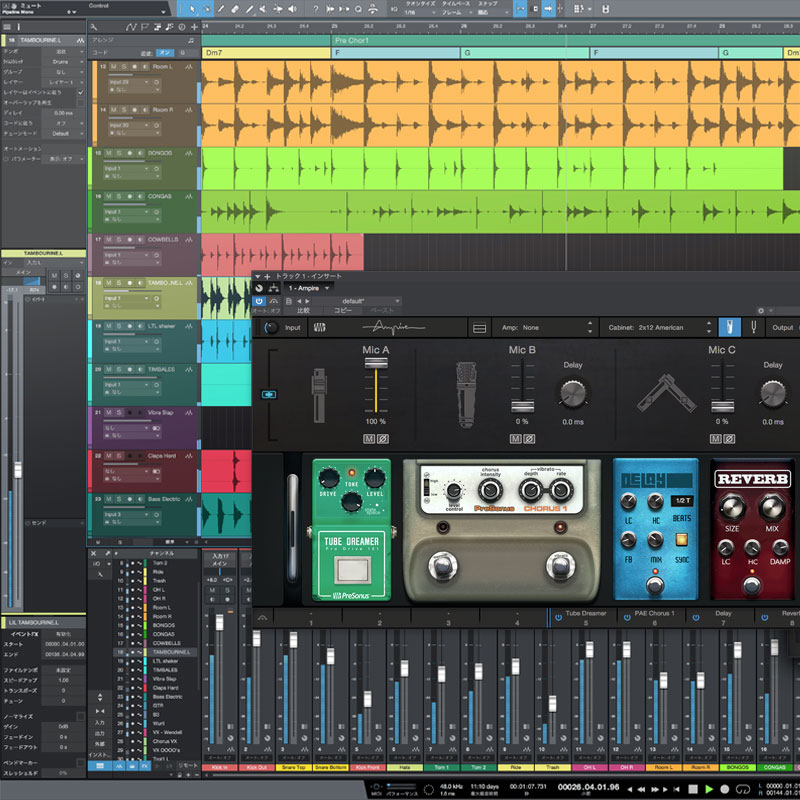Click the routing editor icon in the plugin header
800x800 pixels.
coord(273,288)
